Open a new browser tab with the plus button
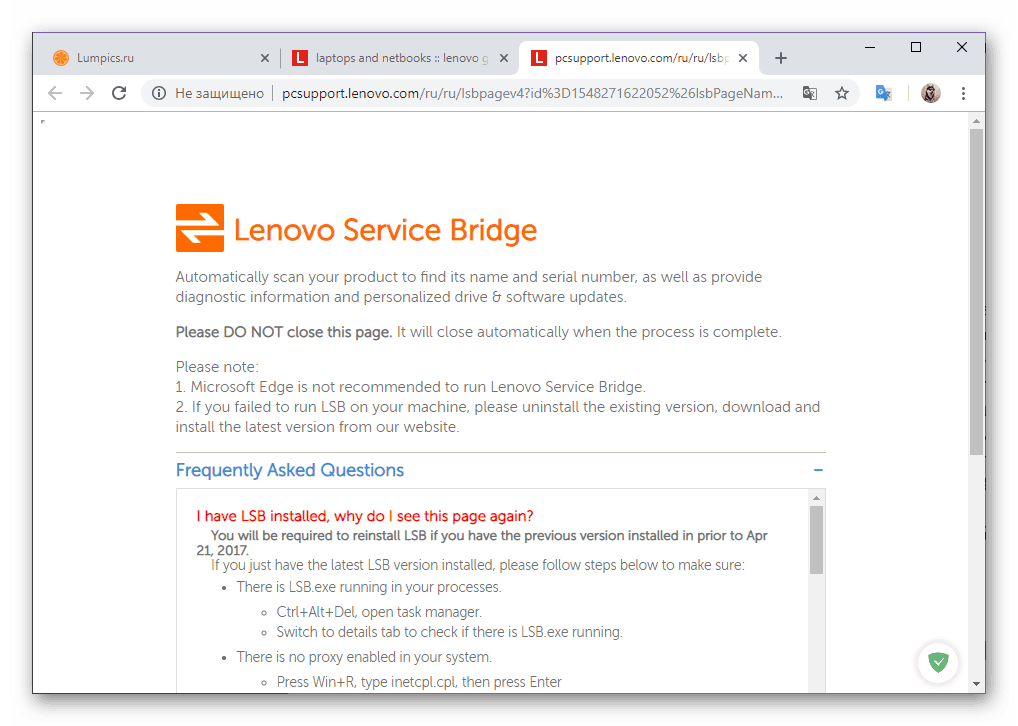The height and width of the screenshot is (726, 1018). click(780, 57)
